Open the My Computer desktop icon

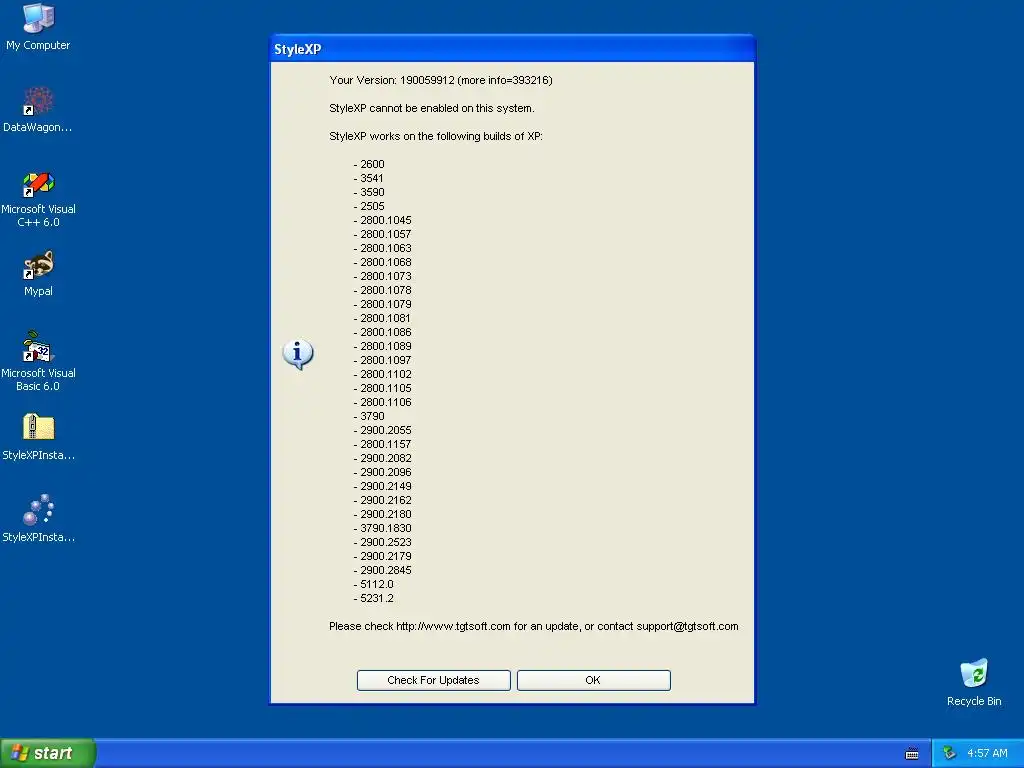tap(38, 26)
